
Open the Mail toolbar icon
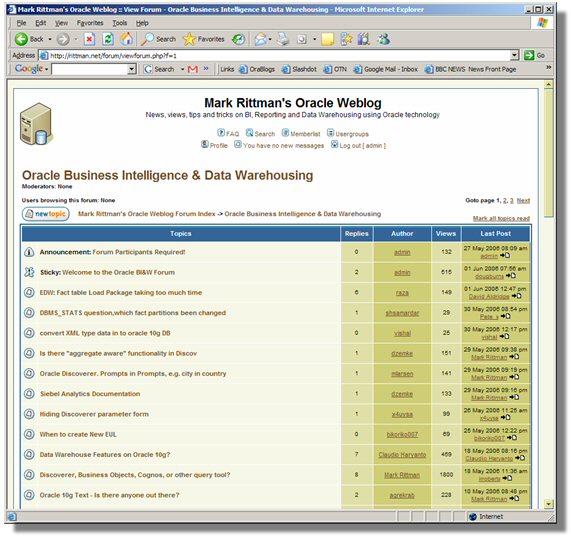click(x=260, y=39)
